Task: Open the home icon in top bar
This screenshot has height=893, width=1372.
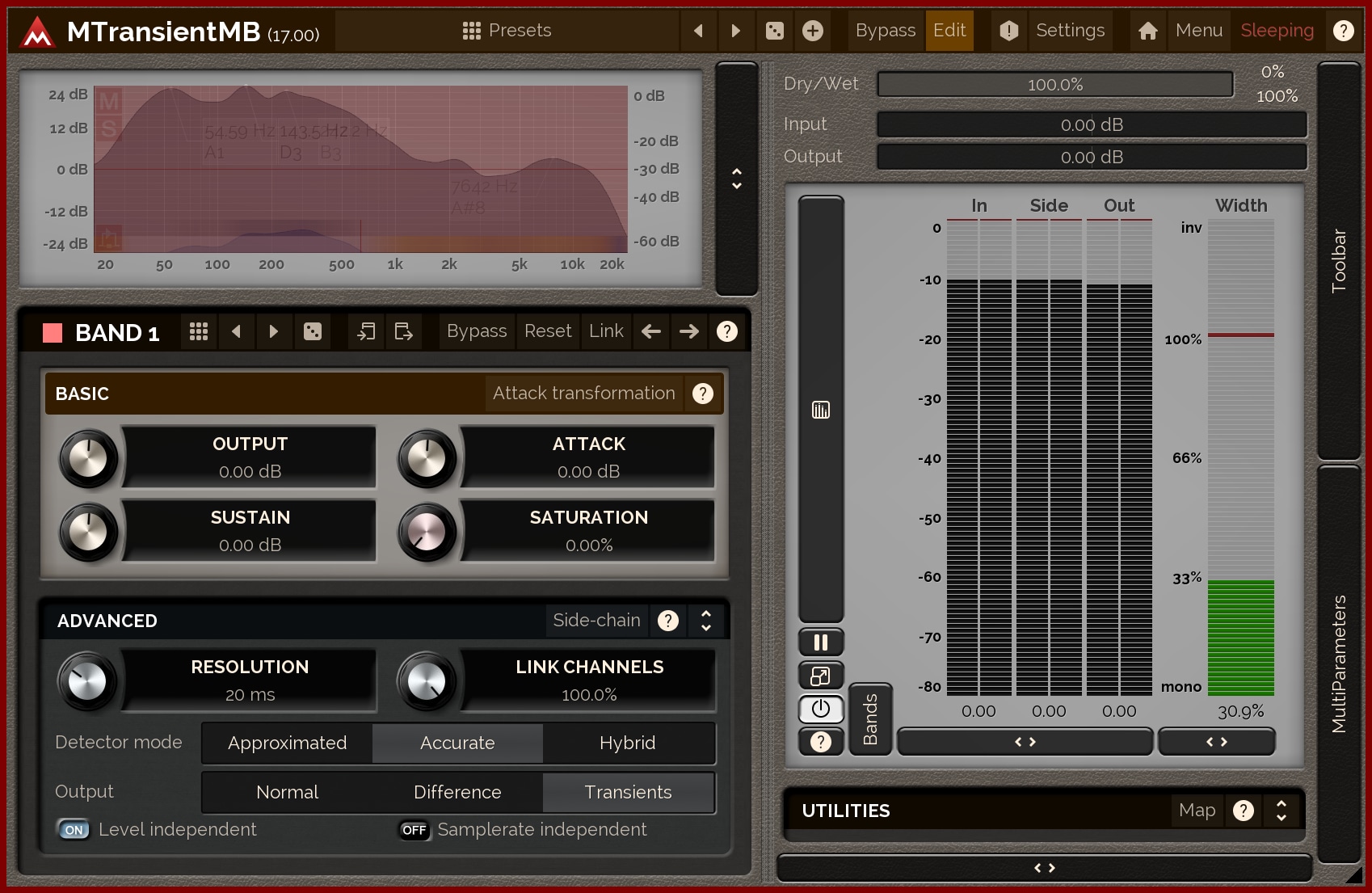Action: pos(1147,31)
